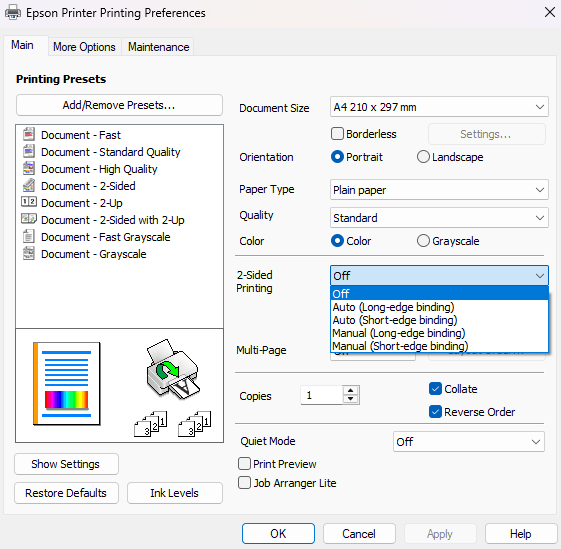The height and width of the screenshot is (549, 561).
Task: Click the Document - 2-Sided preset icon
Action: (x=29, y=185)
